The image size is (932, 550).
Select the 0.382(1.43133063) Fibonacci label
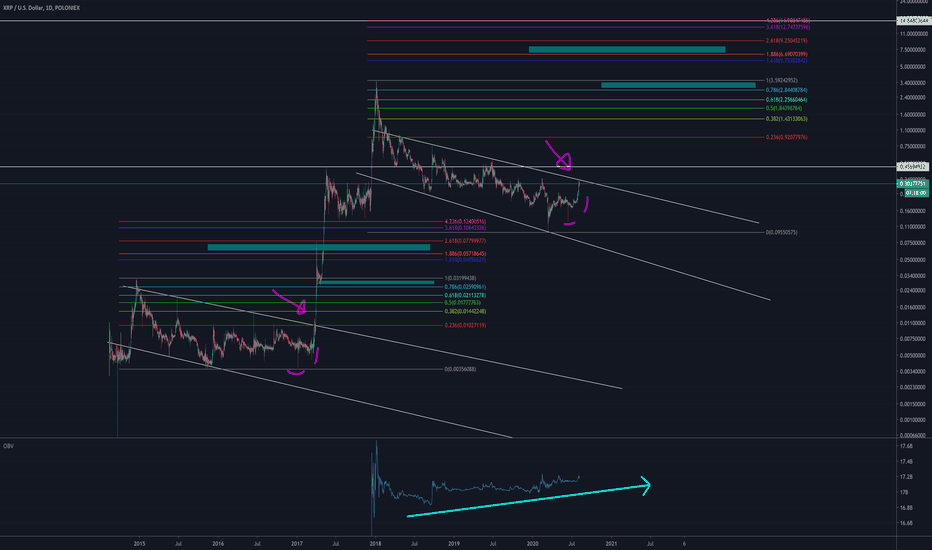coord(786,119)
